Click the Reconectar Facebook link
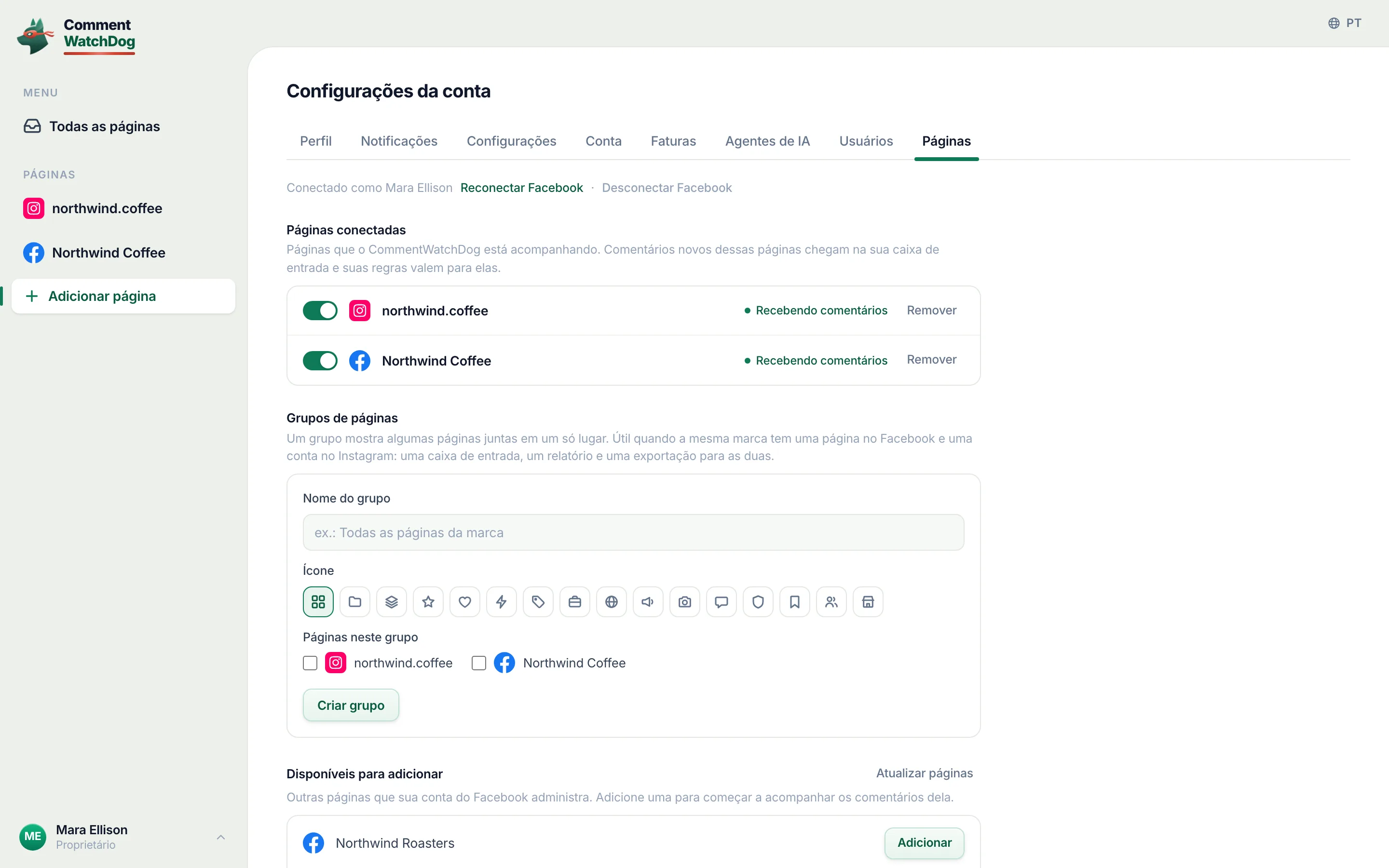Viewport: 1389px width, 868px height. click(x=521, y=188)
